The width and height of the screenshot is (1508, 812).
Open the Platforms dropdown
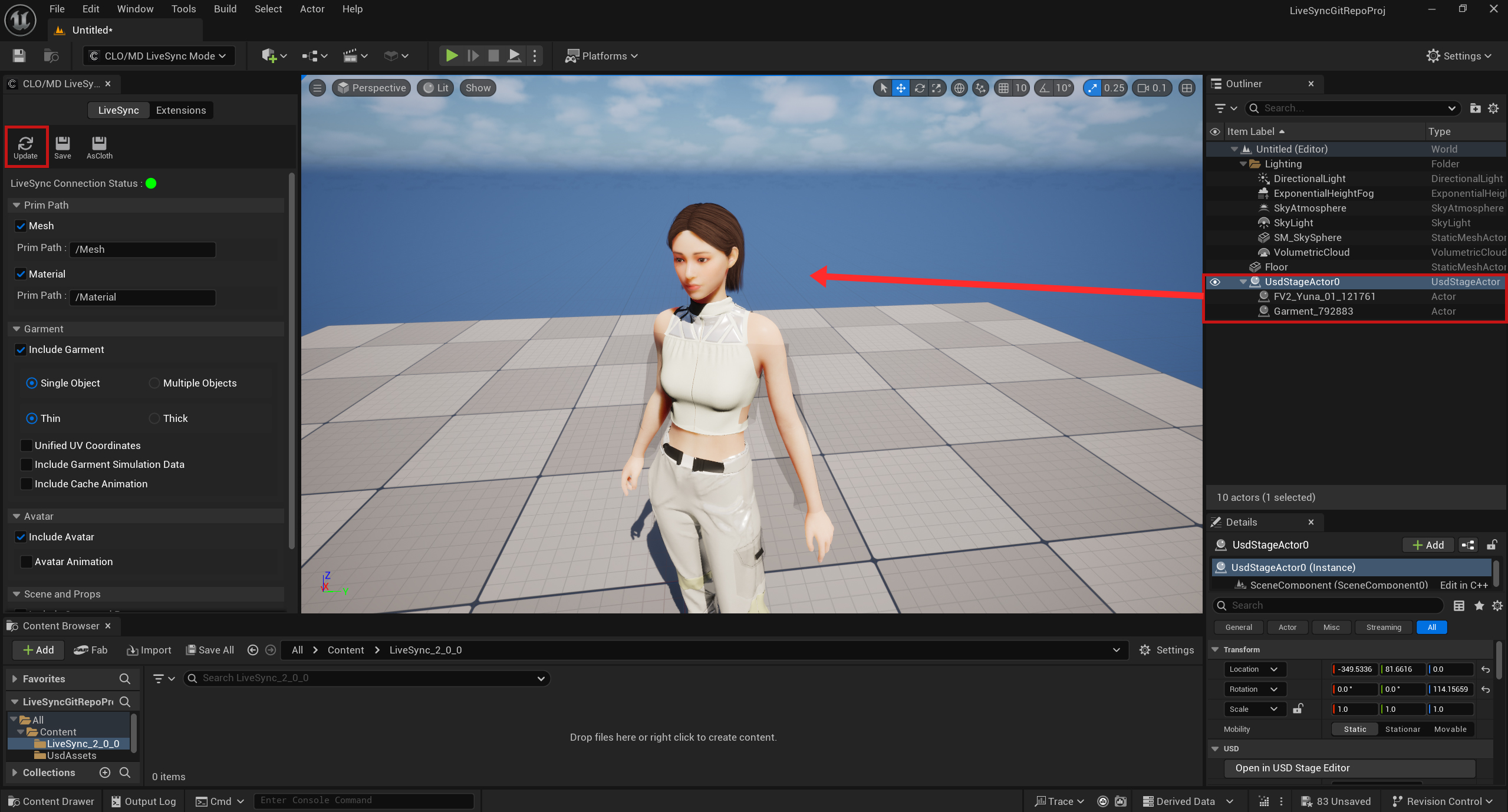click(x=601, y=56)
